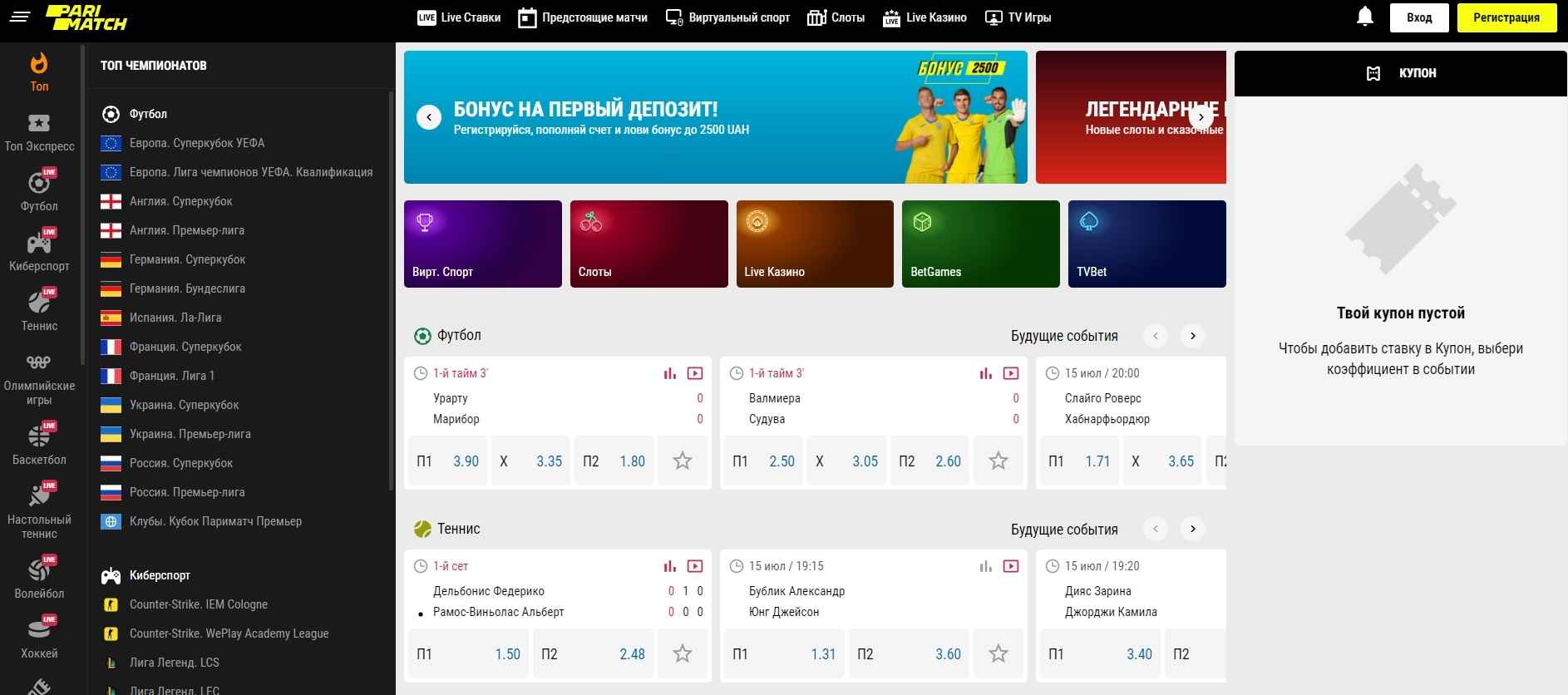Open statistics icon for Бублик–Юнг match

(x=986, y=566)
